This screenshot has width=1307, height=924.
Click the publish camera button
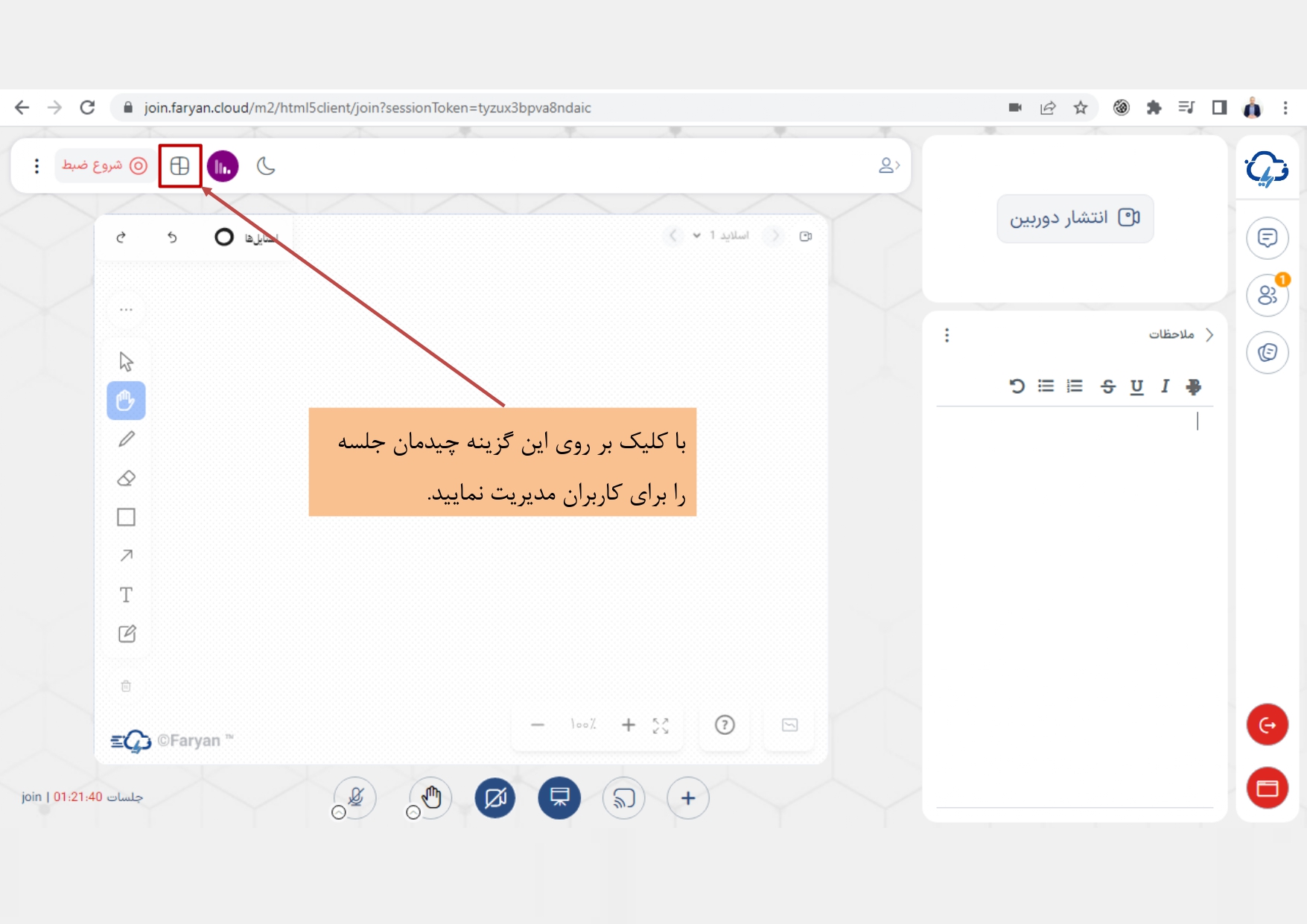[x=1075, y=217]
